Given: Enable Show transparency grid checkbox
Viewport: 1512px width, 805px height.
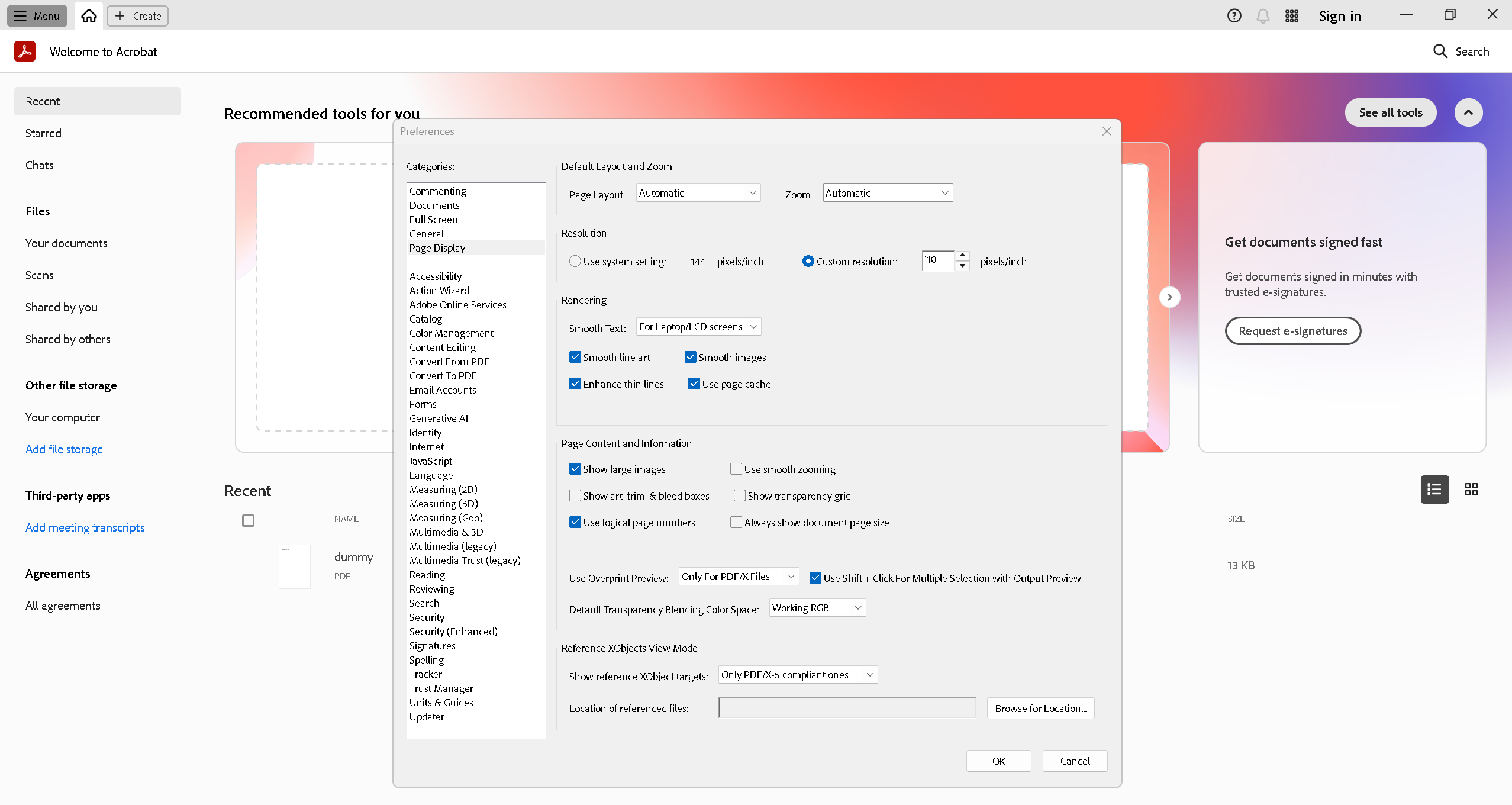Looking at the screenshot, I should (x=739, y=495).
